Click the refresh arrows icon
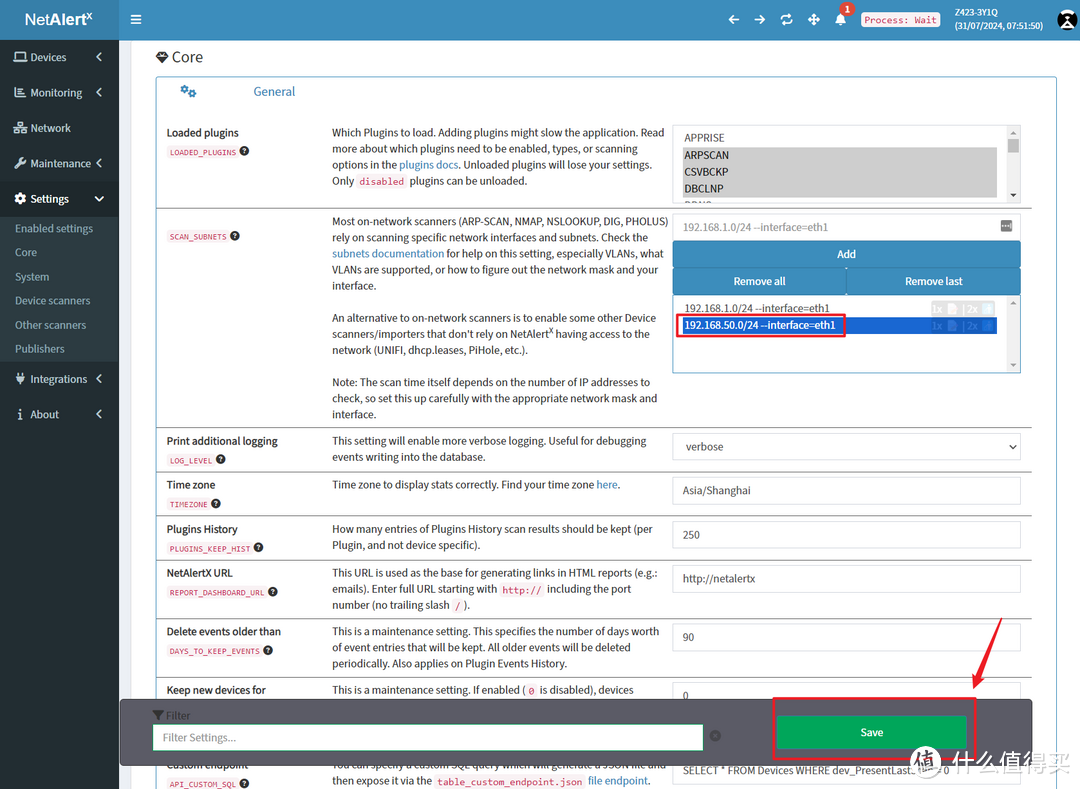The height and width of the screenshot is (789, 1080). click(787, 20)
